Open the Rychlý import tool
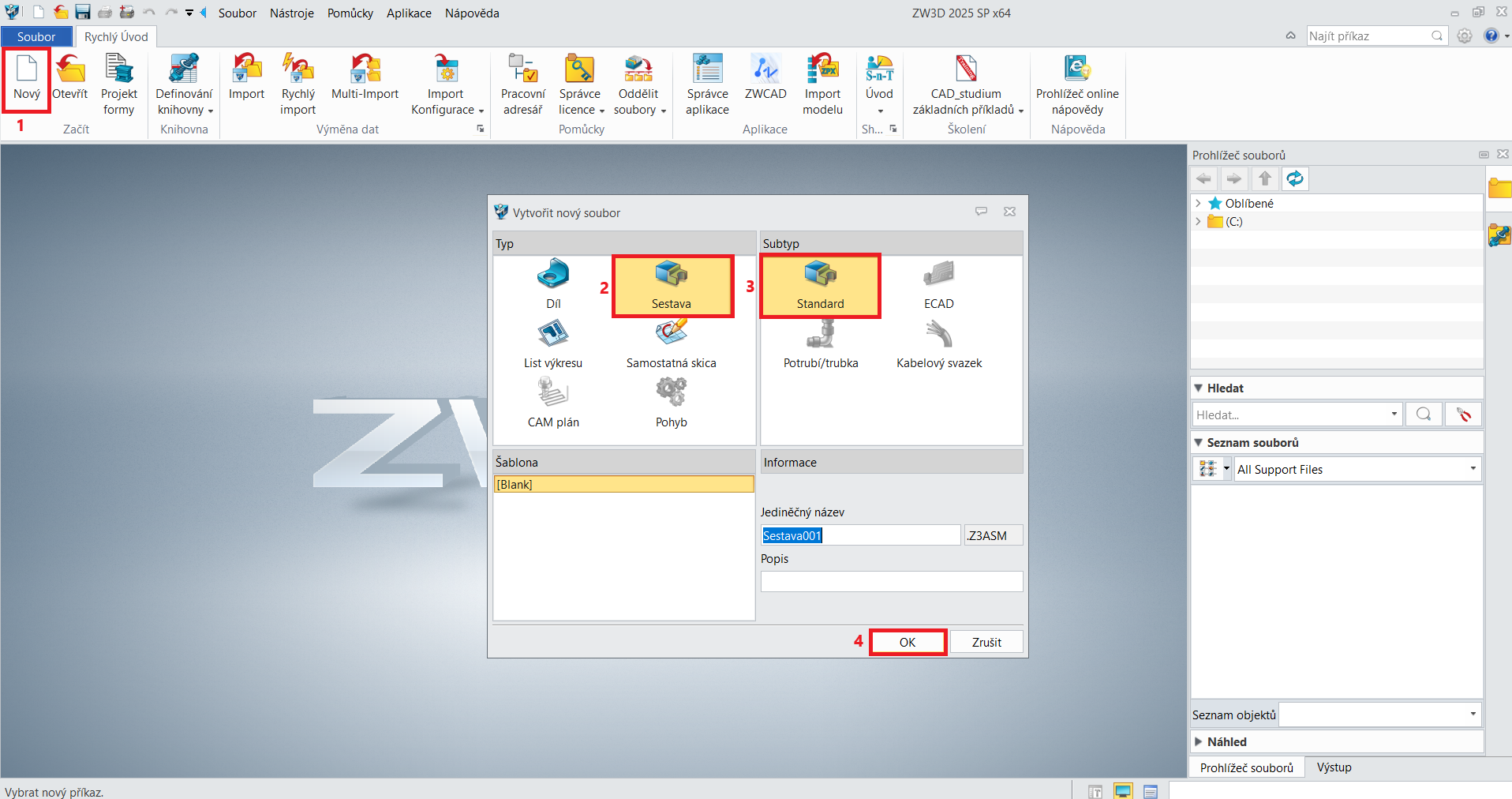 298,84
